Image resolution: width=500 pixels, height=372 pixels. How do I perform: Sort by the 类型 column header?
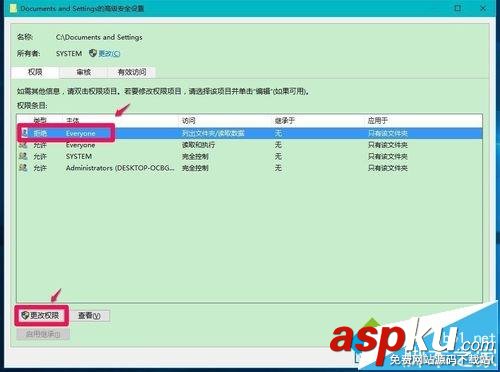click(x=40, y=120)
